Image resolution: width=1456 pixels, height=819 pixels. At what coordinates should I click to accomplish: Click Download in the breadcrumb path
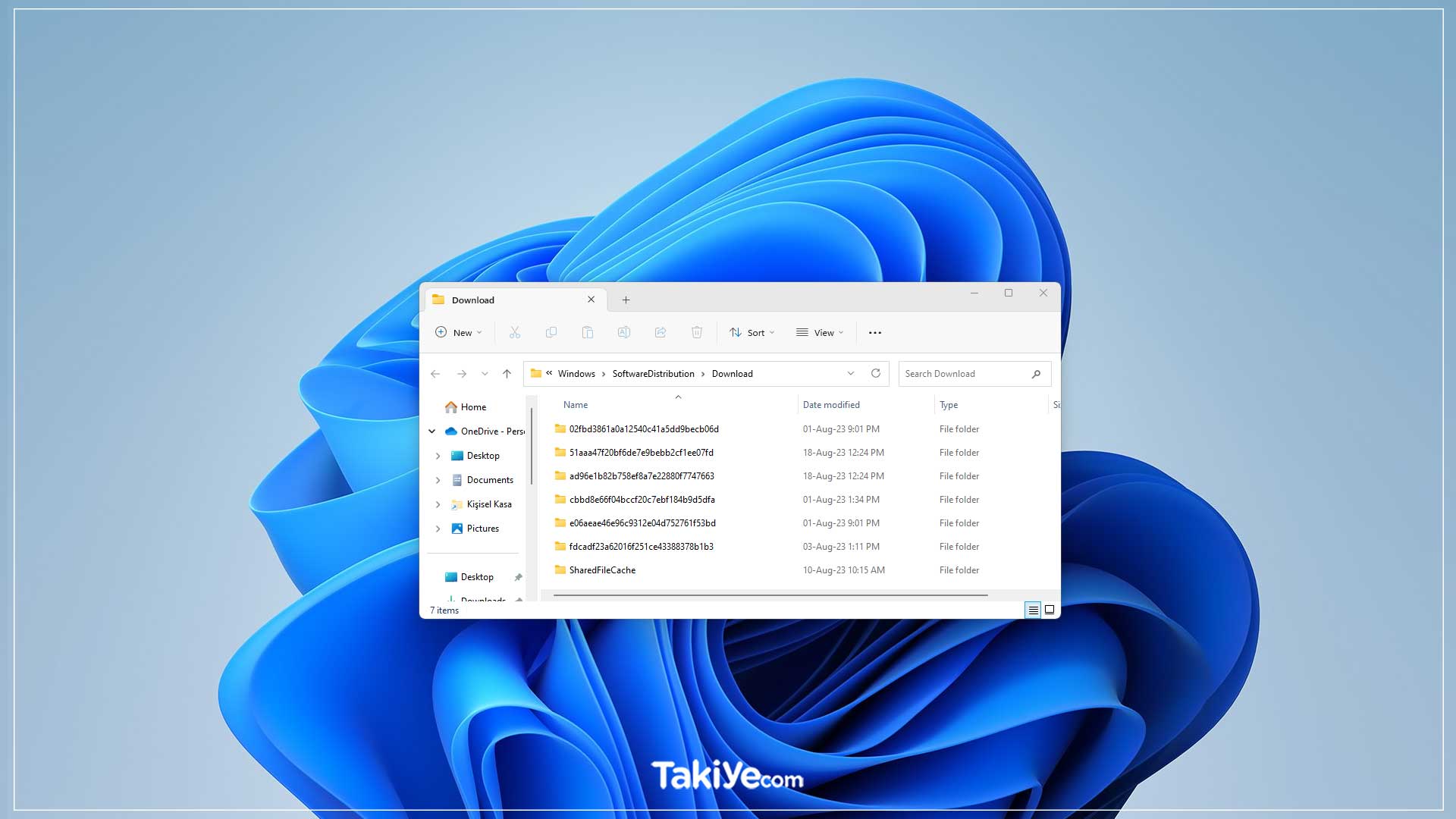[x=733, y=374]
